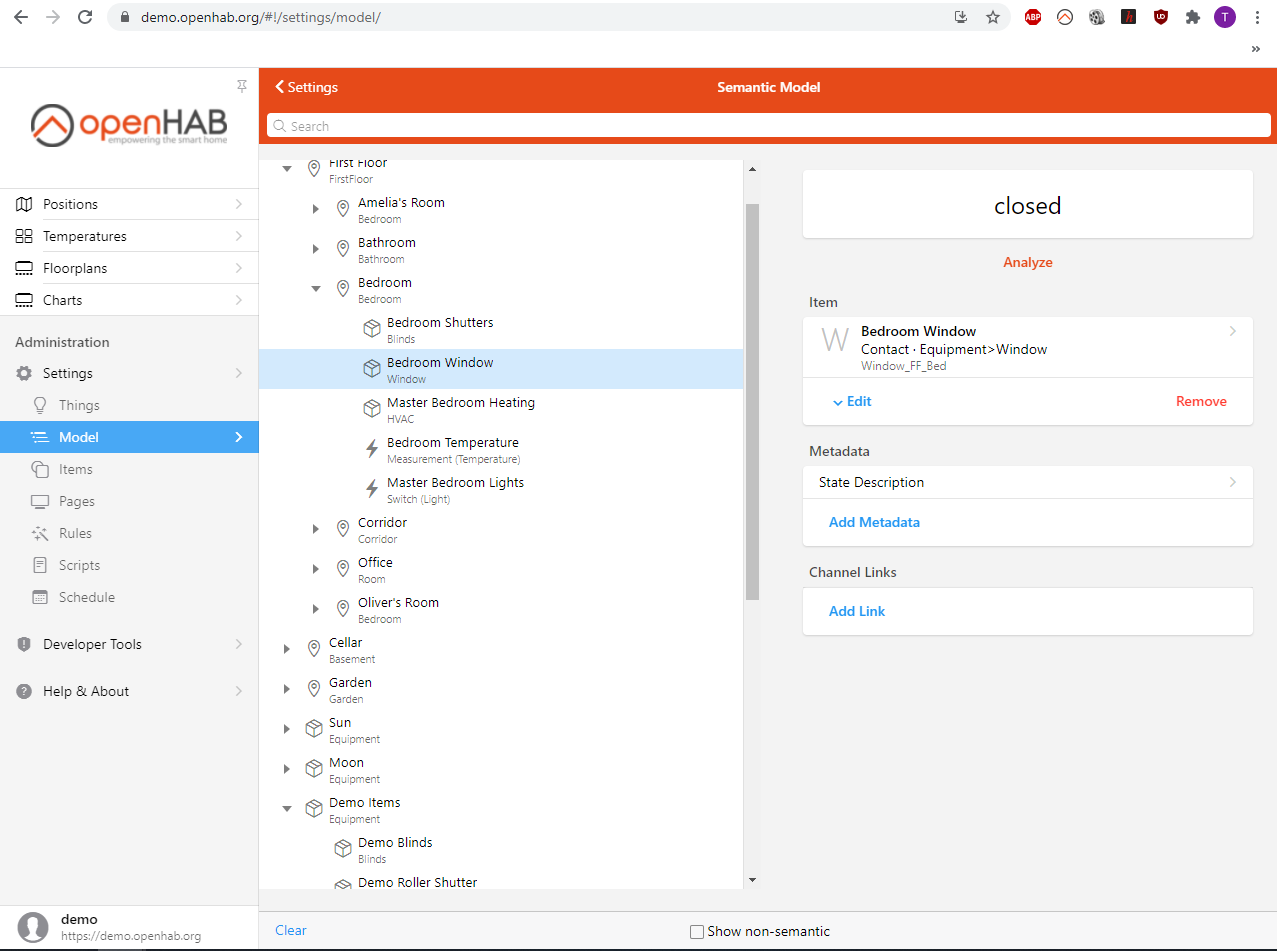Click the bookmark star icon in address bar
1277x951 pixels.
click(992, 17)
